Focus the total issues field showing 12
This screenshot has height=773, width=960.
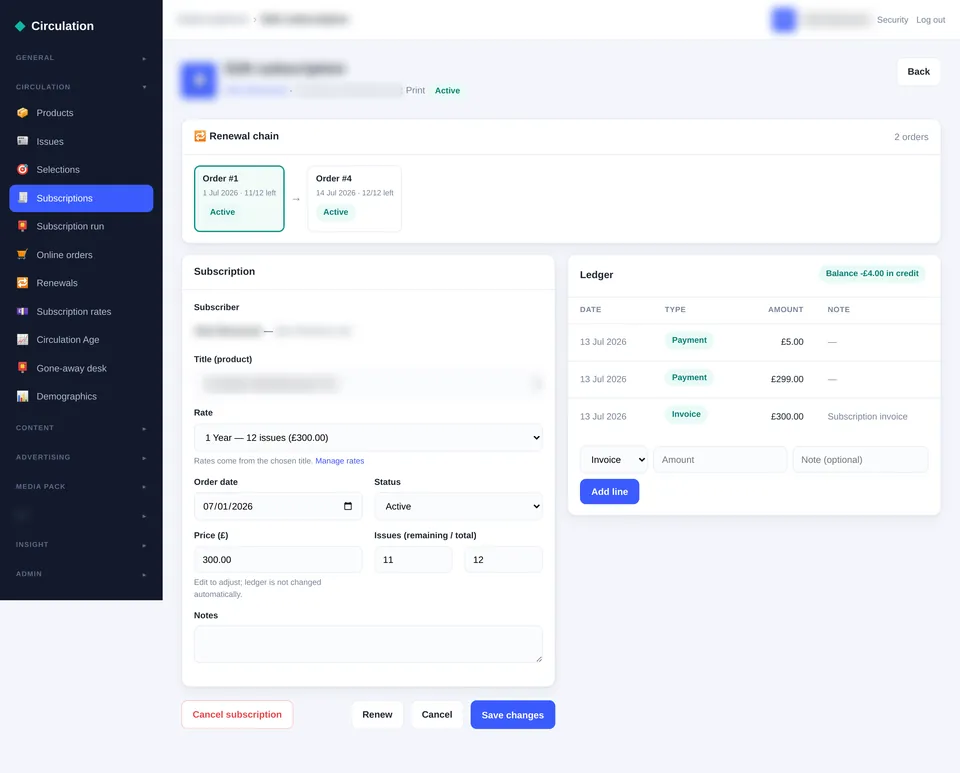503,559
